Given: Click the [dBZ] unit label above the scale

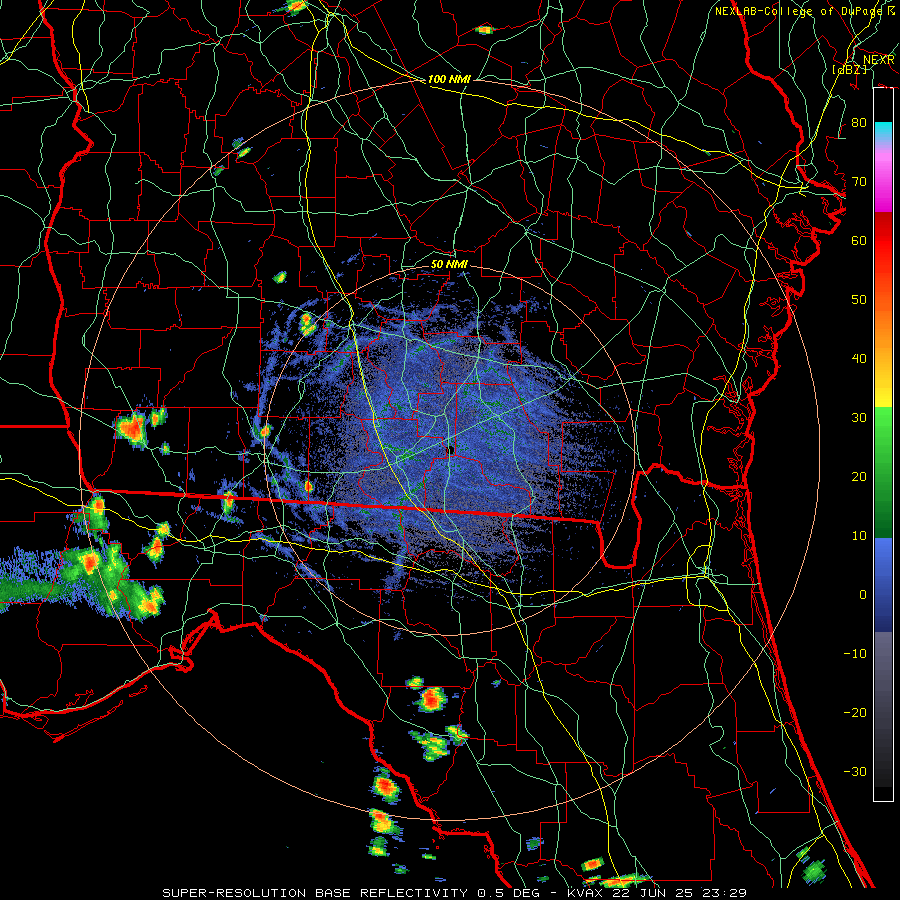Looking at the screenshot, I should click(849, 69).
